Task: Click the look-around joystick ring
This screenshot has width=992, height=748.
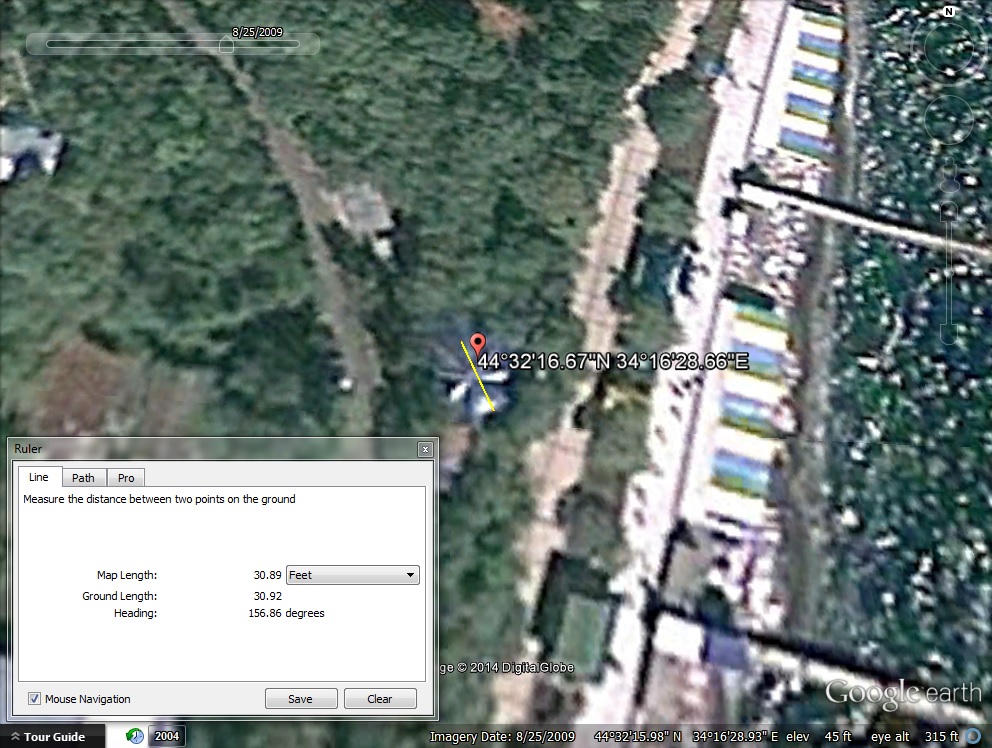Action: point(949,47)
